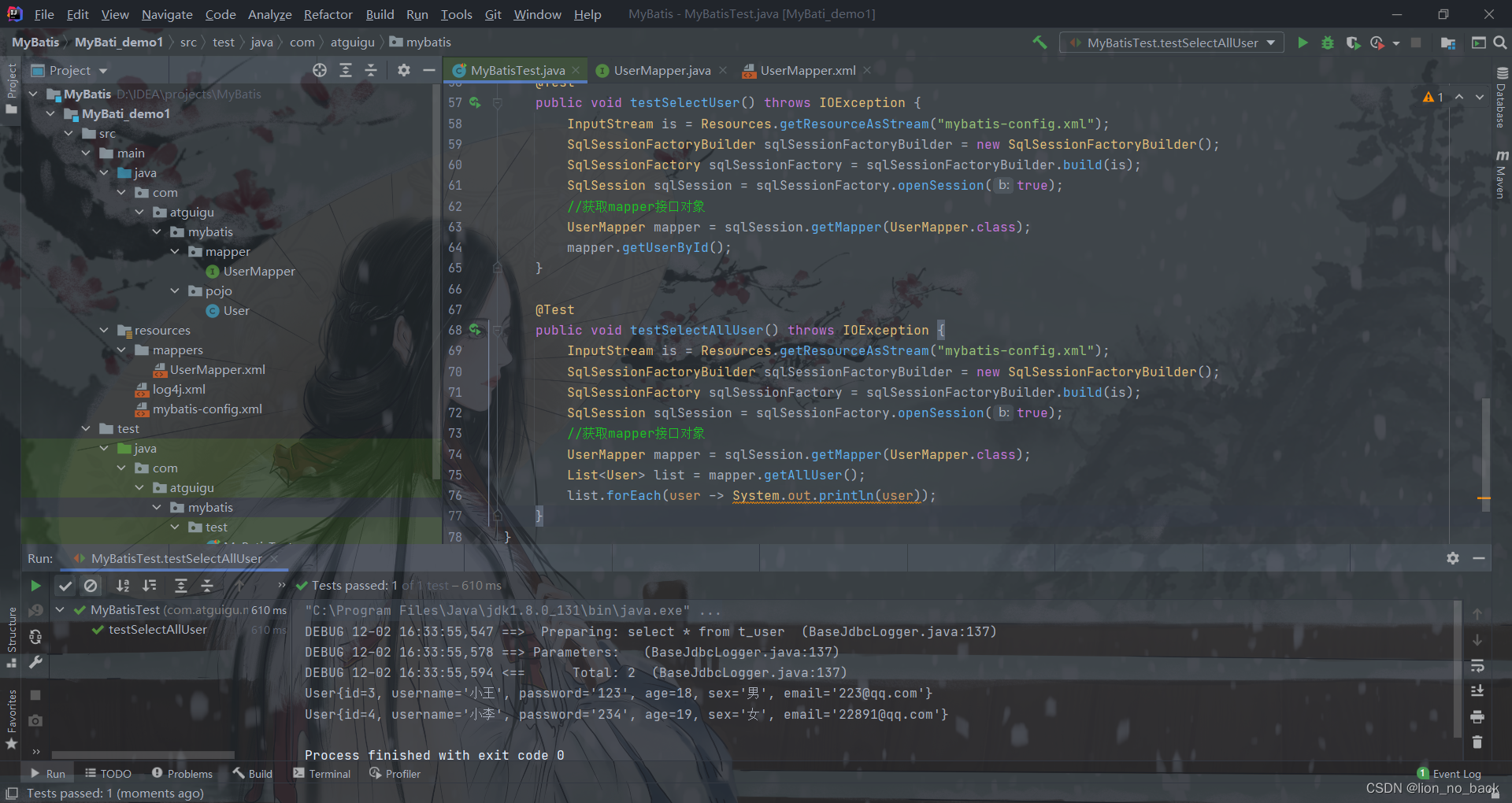Open Search Everywhere magnifier icon
Viewport: 1512px width, 803px height.
coord(1500,43)
